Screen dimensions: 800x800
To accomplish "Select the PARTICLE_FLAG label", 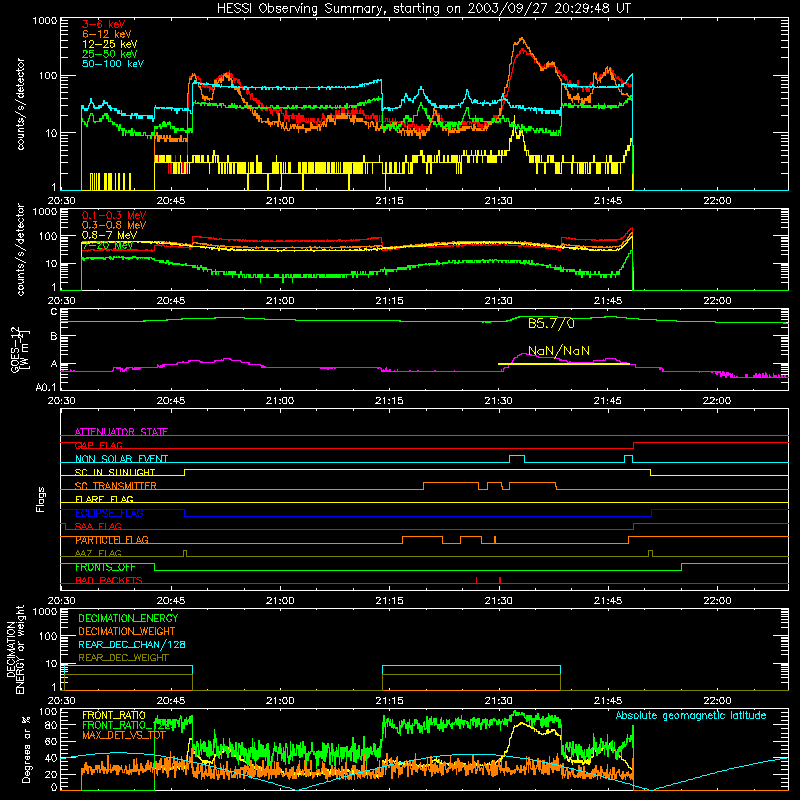I will click(x=112, y=540).
